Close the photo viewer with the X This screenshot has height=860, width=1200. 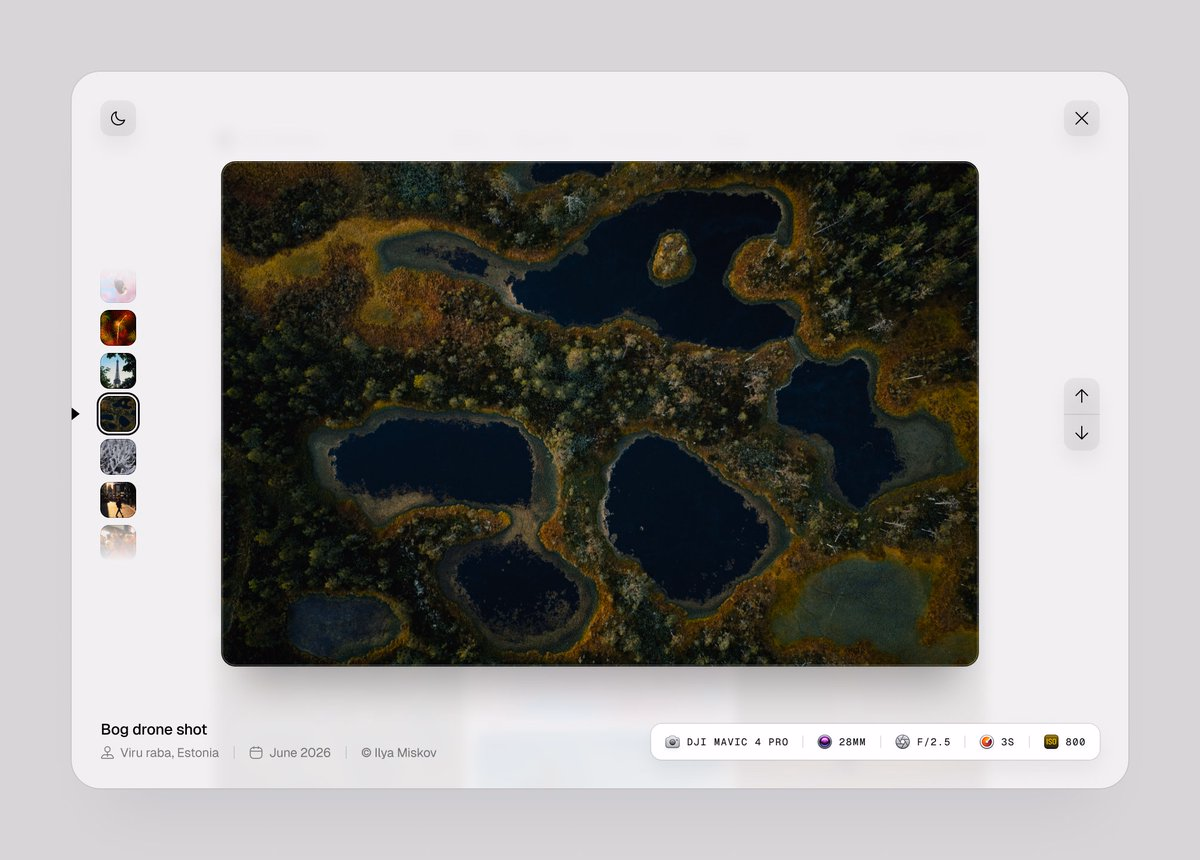1081,118
